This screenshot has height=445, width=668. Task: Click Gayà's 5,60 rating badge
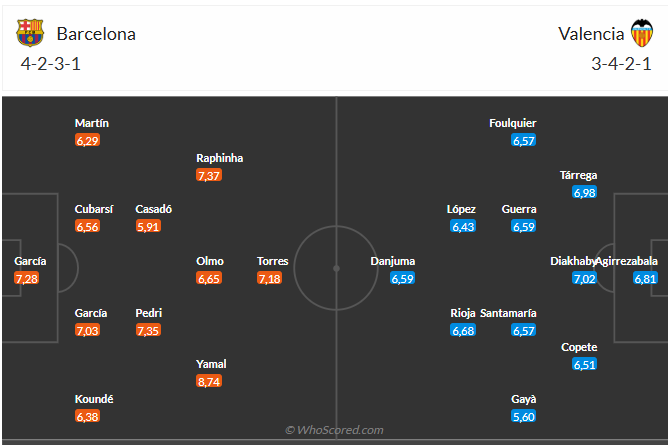524,416
